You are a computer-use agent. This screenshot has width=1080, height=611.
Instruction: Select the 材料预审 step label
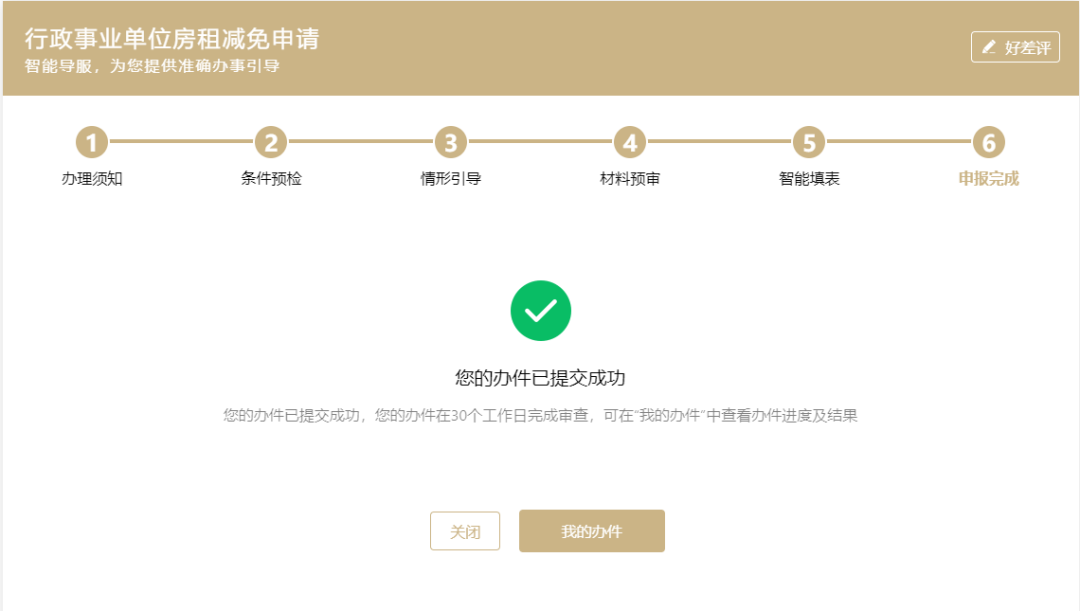pos(630,180)
